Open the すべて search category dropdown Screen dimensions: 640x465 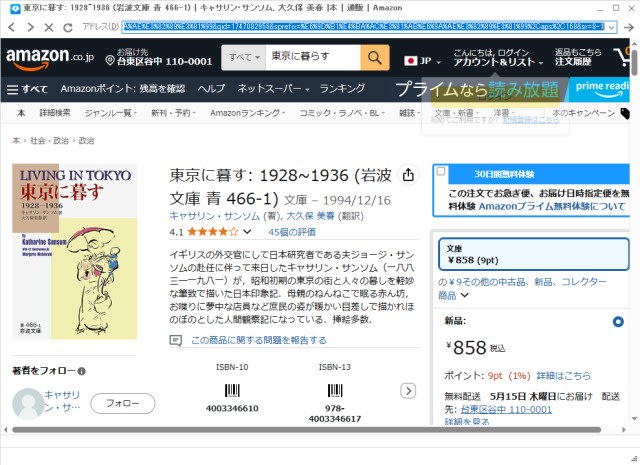point(244,58)
